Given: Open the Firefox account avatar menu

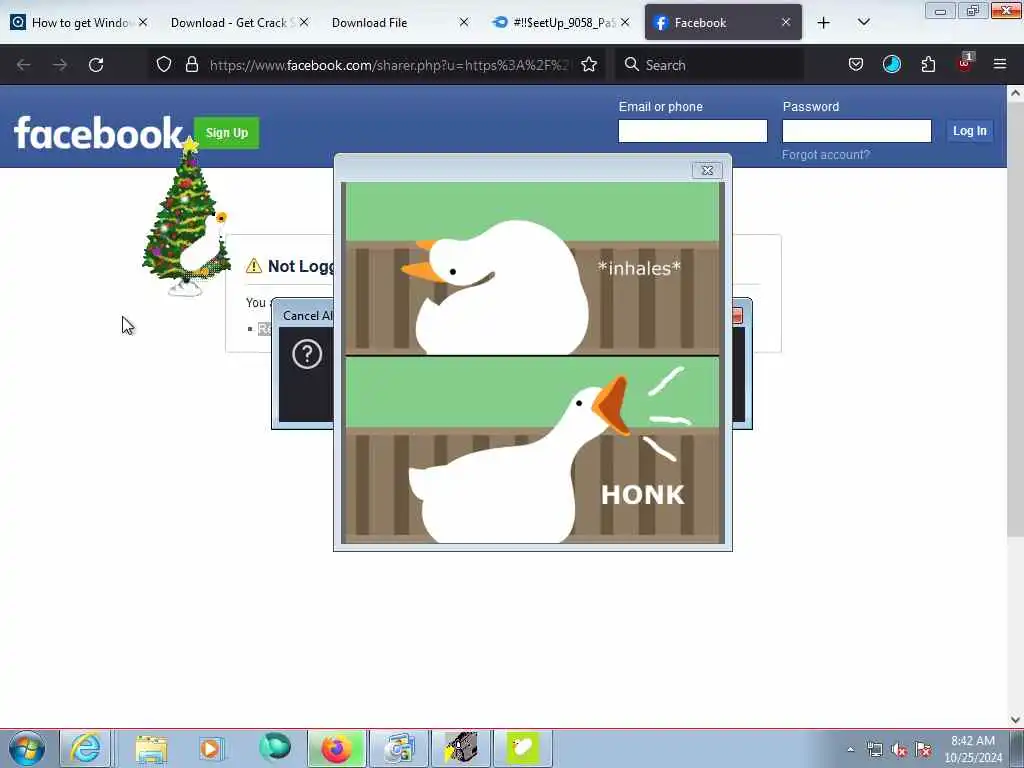Looking at the screenshot, I should click(891, 64).
